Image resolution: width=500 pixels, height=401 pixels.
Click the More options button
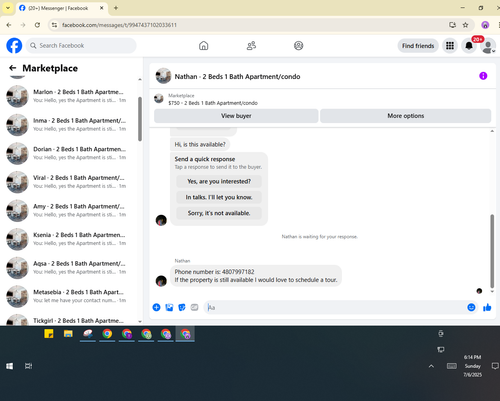pyautogui.click(x=405, y=116)
